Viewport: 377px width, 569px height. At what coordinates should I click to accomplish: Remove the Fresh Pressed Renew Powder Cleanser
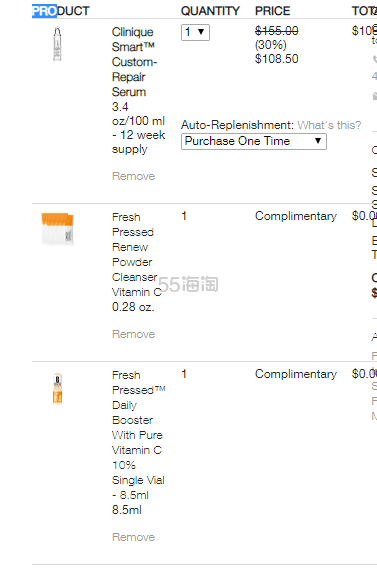tap(134, 334)
